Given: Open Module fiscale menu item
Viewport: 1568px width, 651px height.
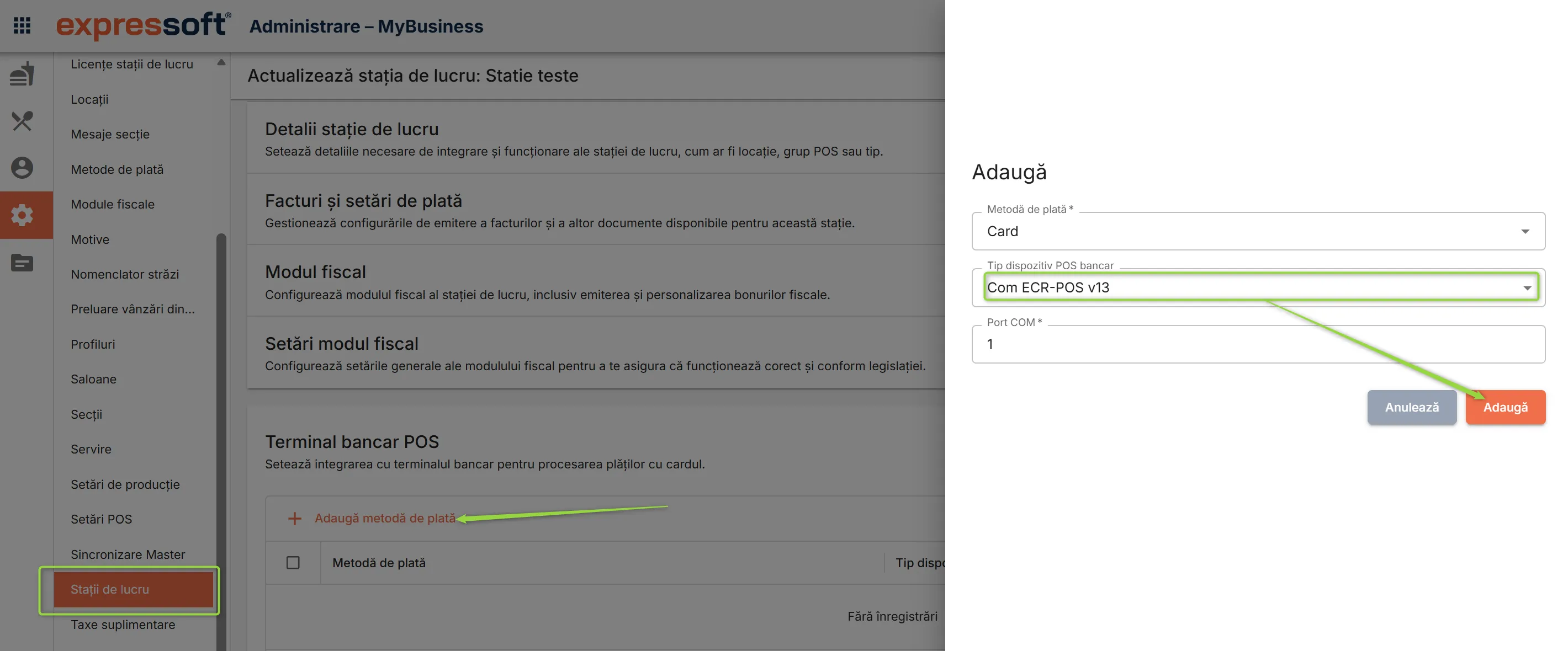Looking at the screenshot, I should tap(113, 205).
